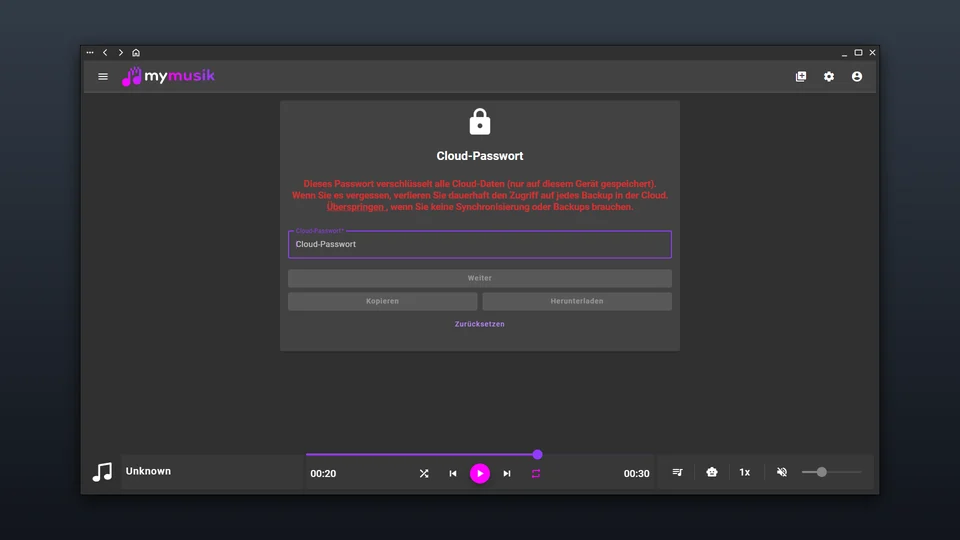Maximize the mymusik window
Viewport: 960px width, 540px height.
858,53
